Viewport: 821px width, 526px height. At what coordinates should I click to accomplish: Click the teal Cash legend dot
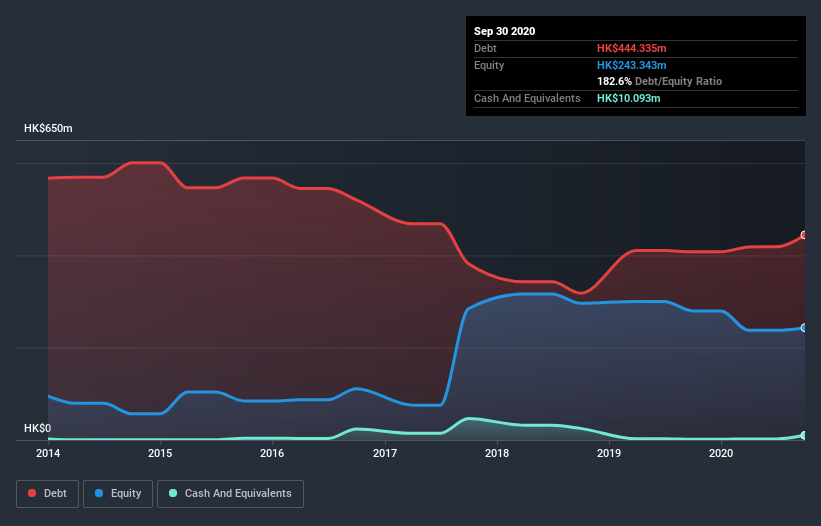click(x=173, y=493)
